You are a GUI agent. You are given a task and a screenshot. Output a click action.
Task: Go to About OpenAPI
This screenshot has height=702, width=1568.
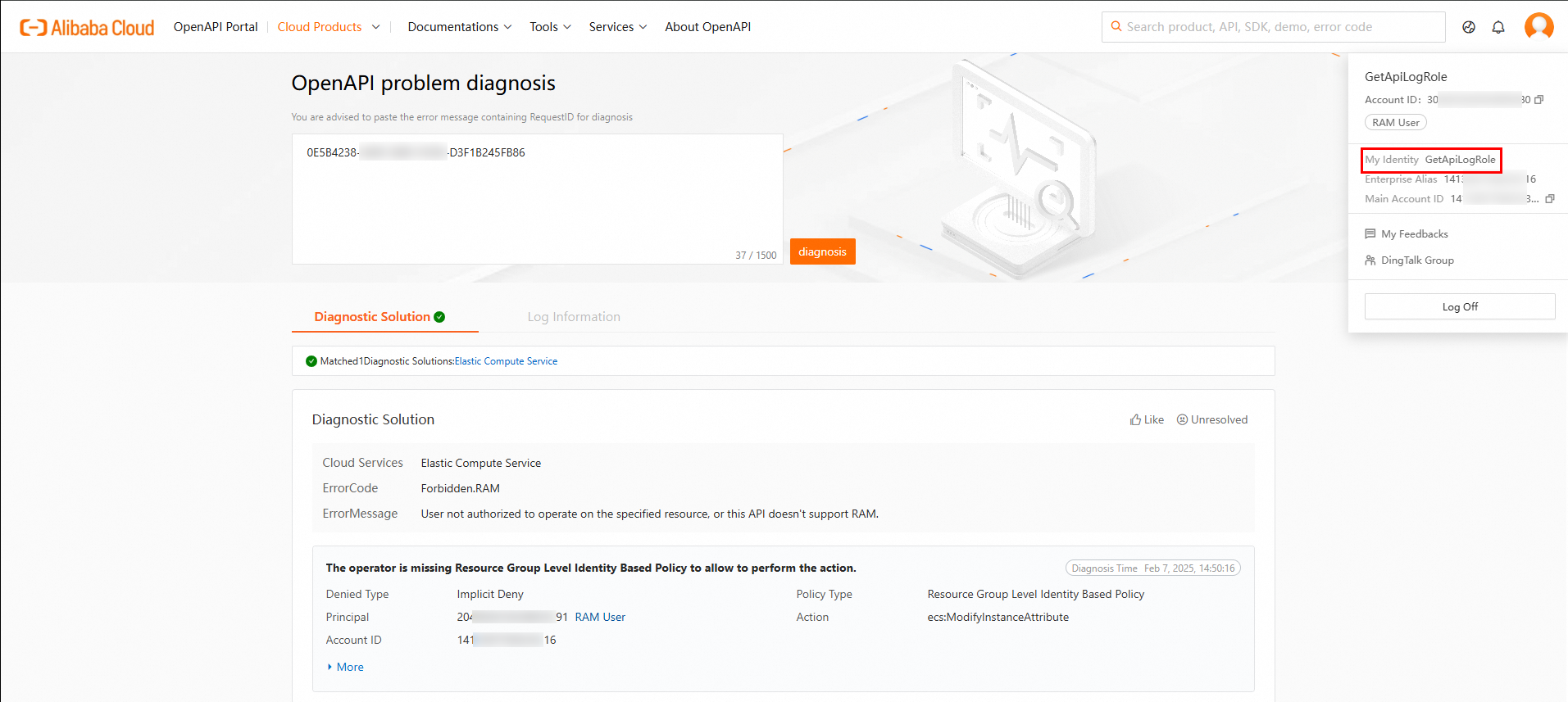point(707,27)
